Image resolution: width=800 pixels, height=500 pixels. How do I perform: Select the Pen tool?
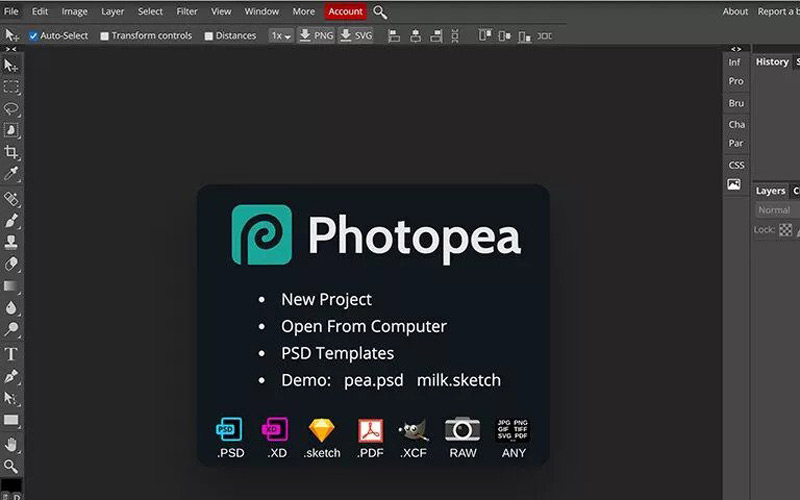pyautogui.click(x=11, y=376)
